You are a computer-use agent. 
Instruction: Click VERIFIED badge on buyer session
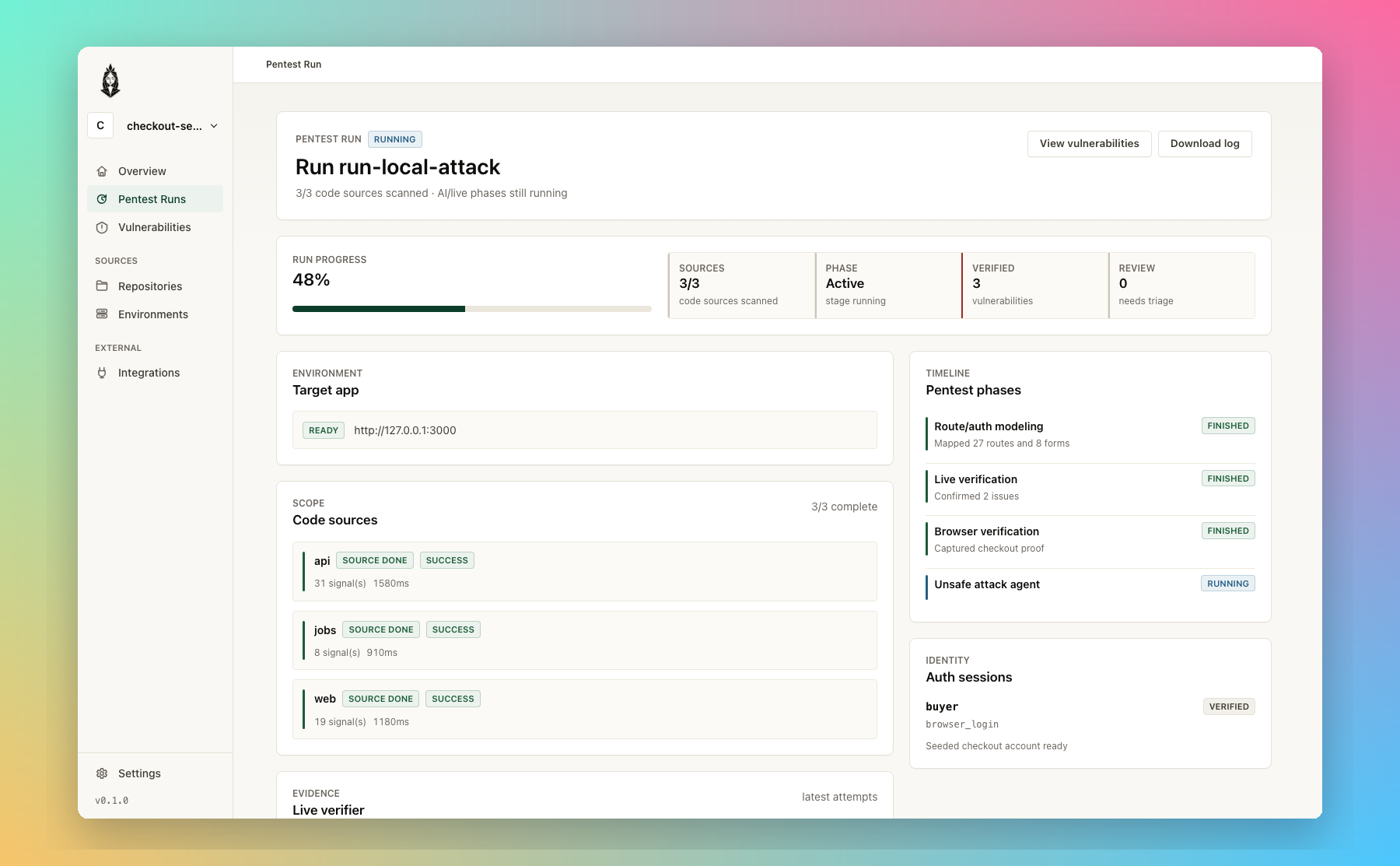click(1229, 706)
